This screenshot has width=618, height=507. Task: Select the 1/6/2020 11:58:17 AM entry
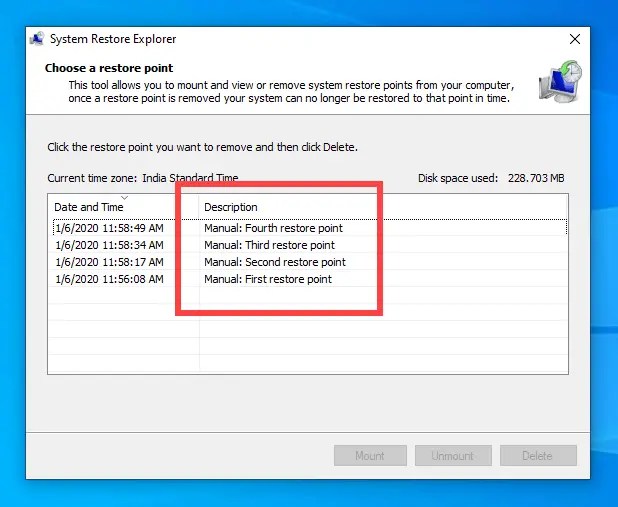tap(109, 262)
